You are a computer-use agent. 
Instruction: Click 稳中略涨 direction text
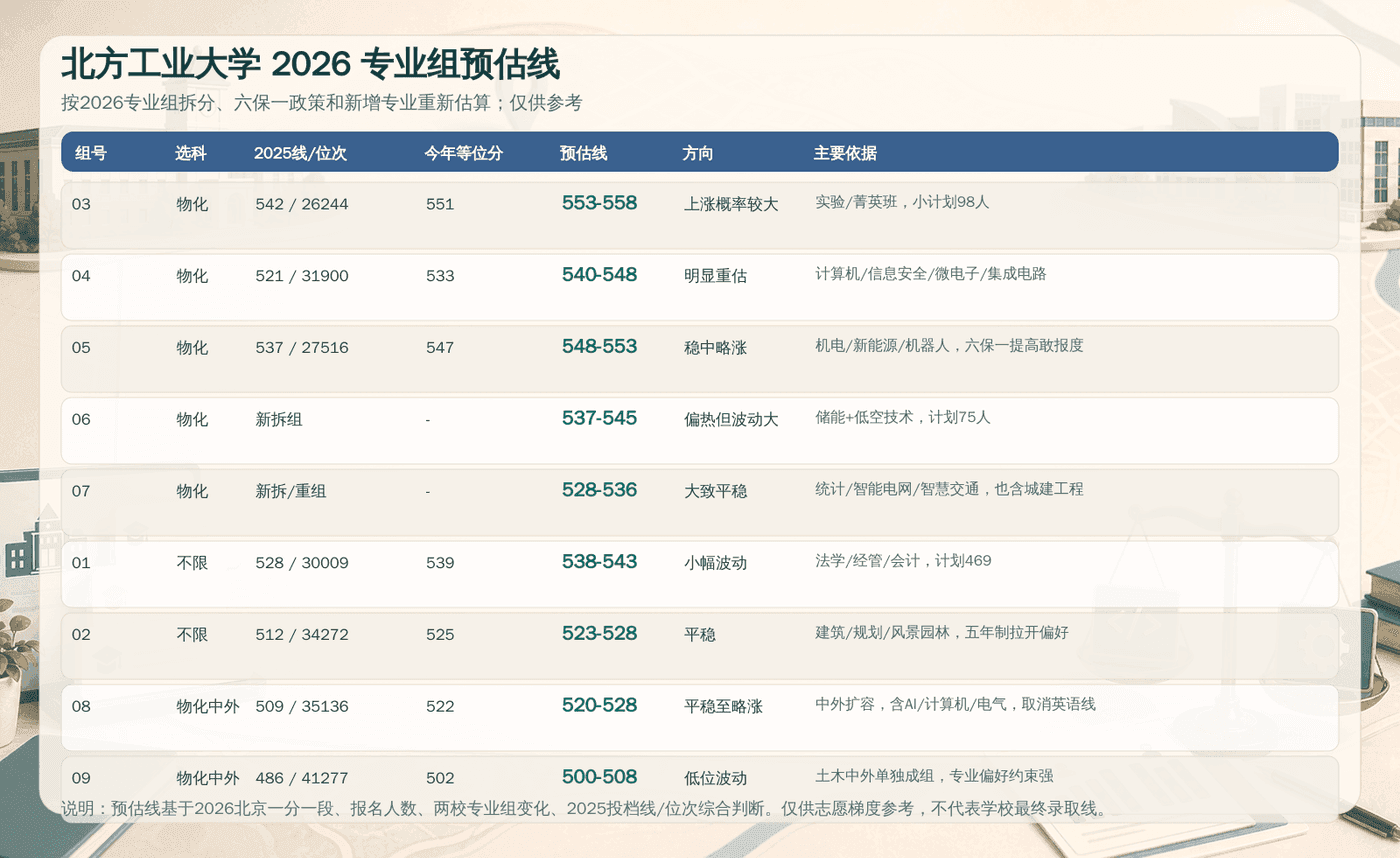715,348
